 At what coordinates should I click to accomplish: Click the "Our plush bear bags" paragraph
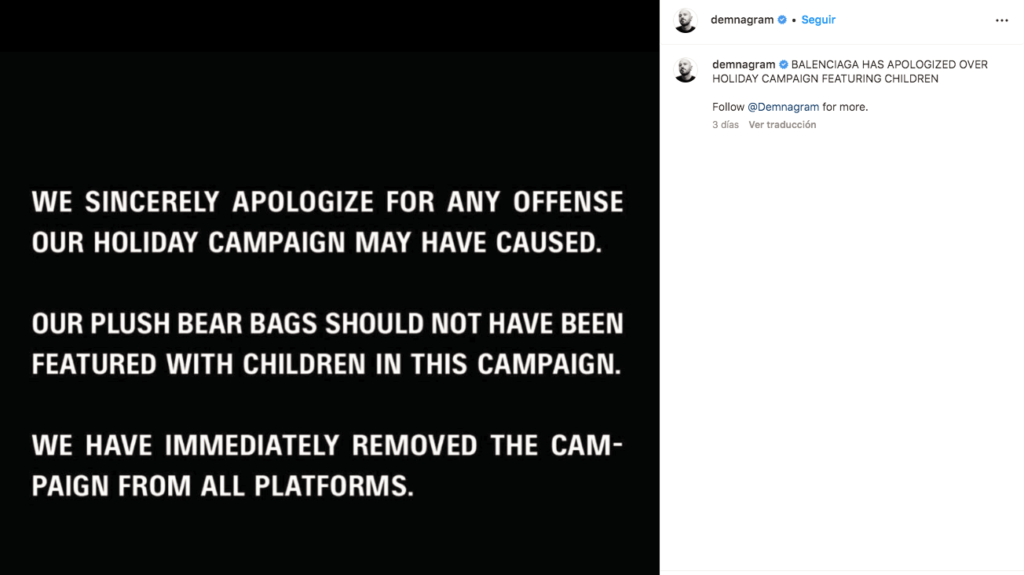click(327, 343)
